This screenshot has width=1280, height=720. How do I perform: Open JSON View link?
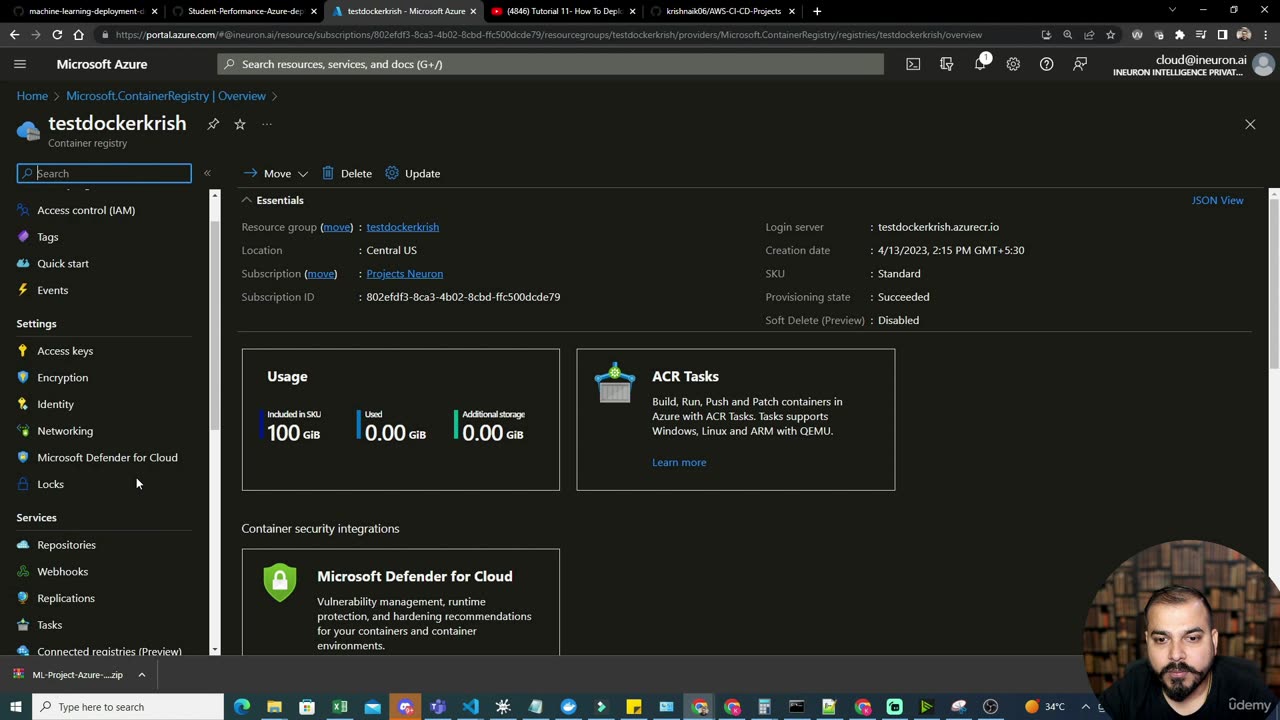click(1217, 200)
